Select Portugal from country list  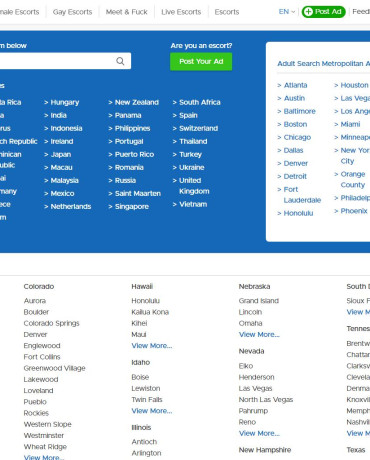pyautogui.click(x=129, y=141)
